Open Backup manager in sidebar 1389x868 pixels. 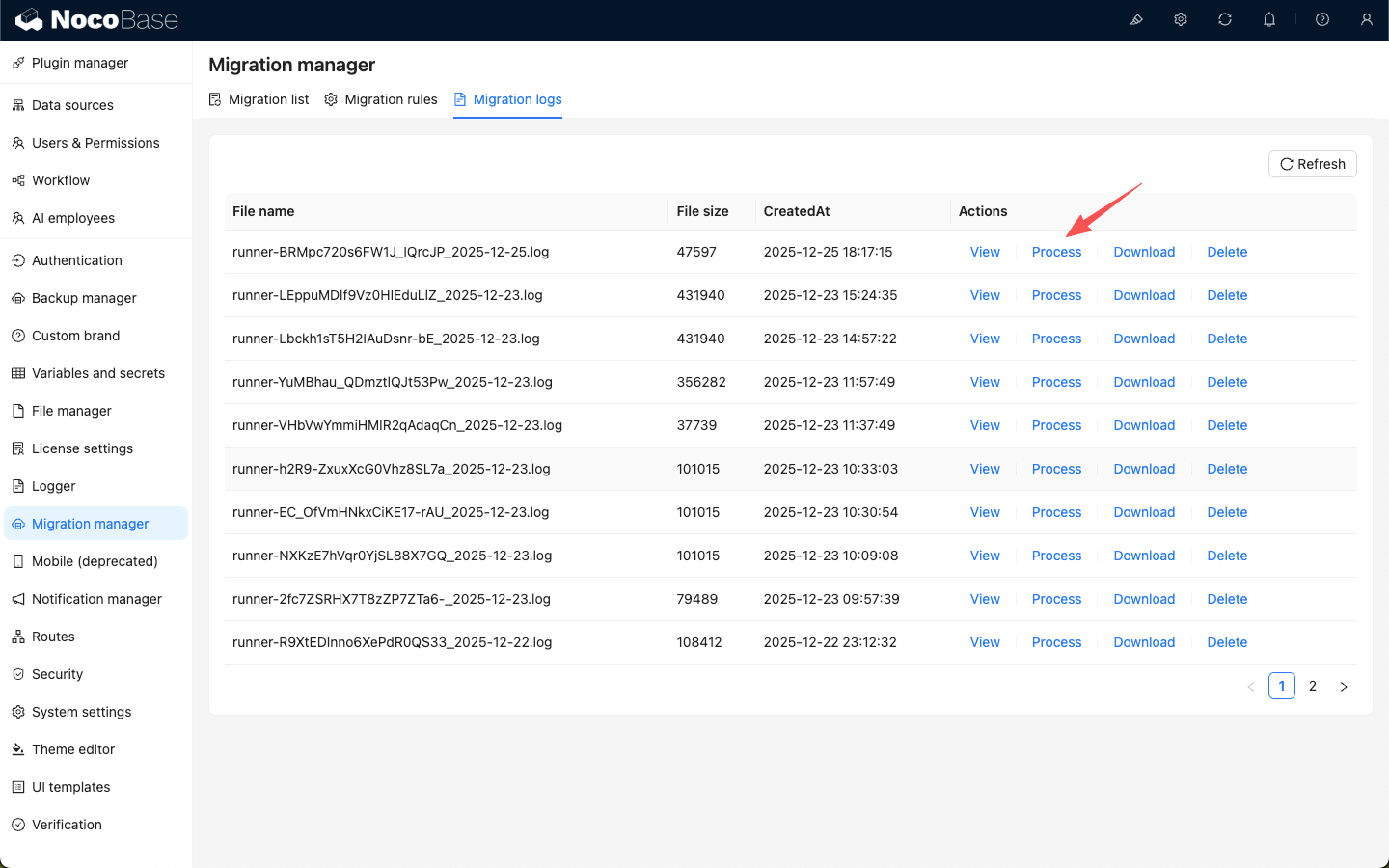(x=84, y=298)
